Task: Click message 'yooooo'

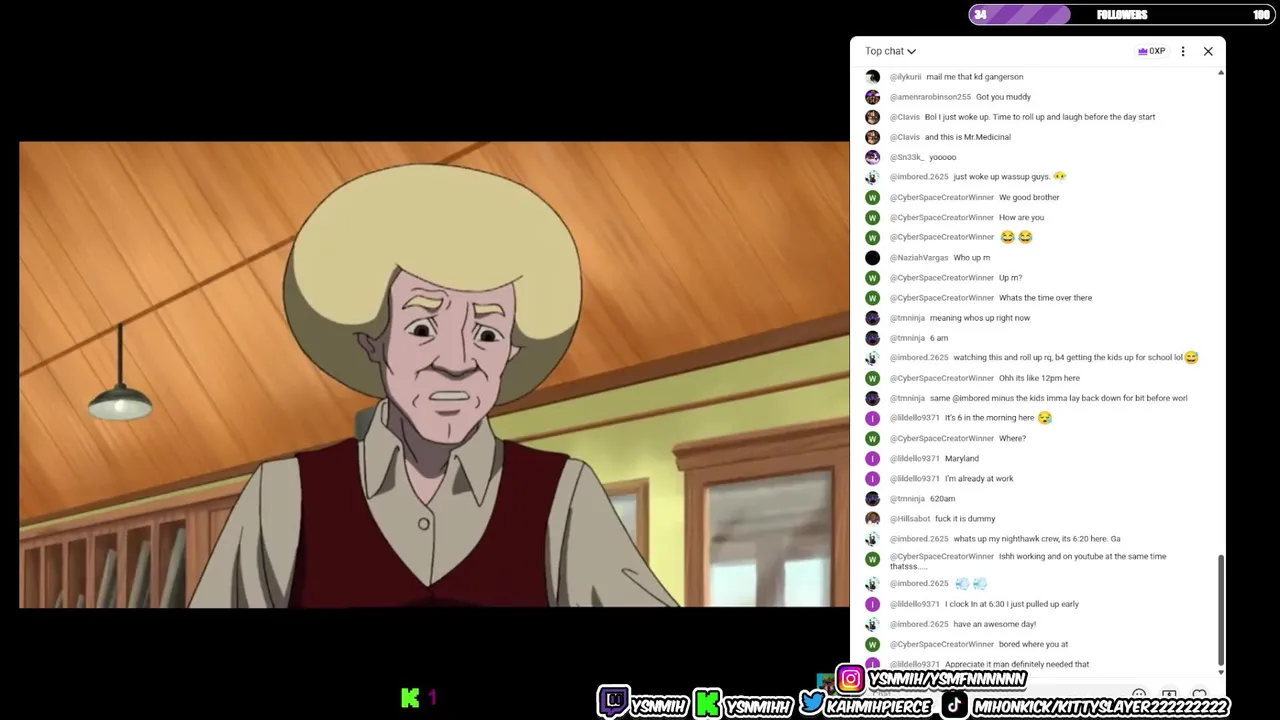Action: (x=943, y=157)
